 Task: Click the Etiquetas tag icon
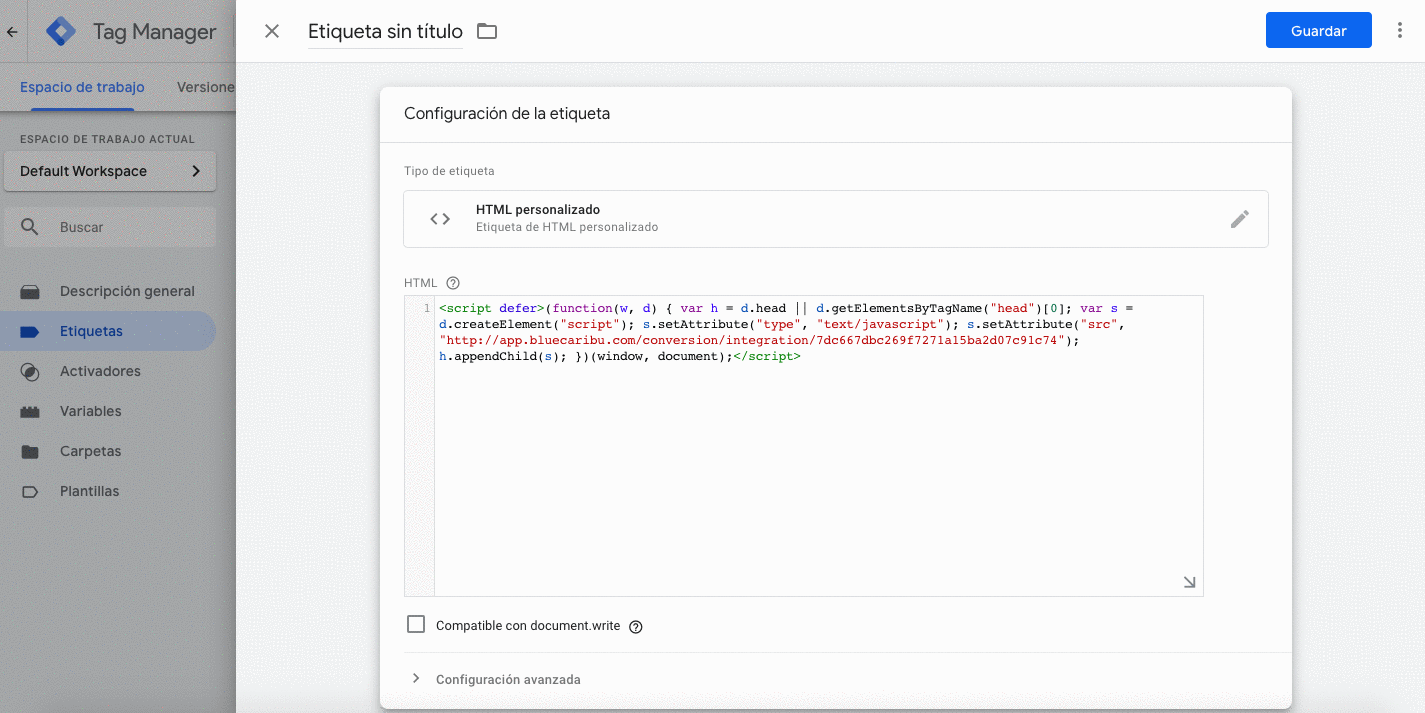[x=30, y=332]
